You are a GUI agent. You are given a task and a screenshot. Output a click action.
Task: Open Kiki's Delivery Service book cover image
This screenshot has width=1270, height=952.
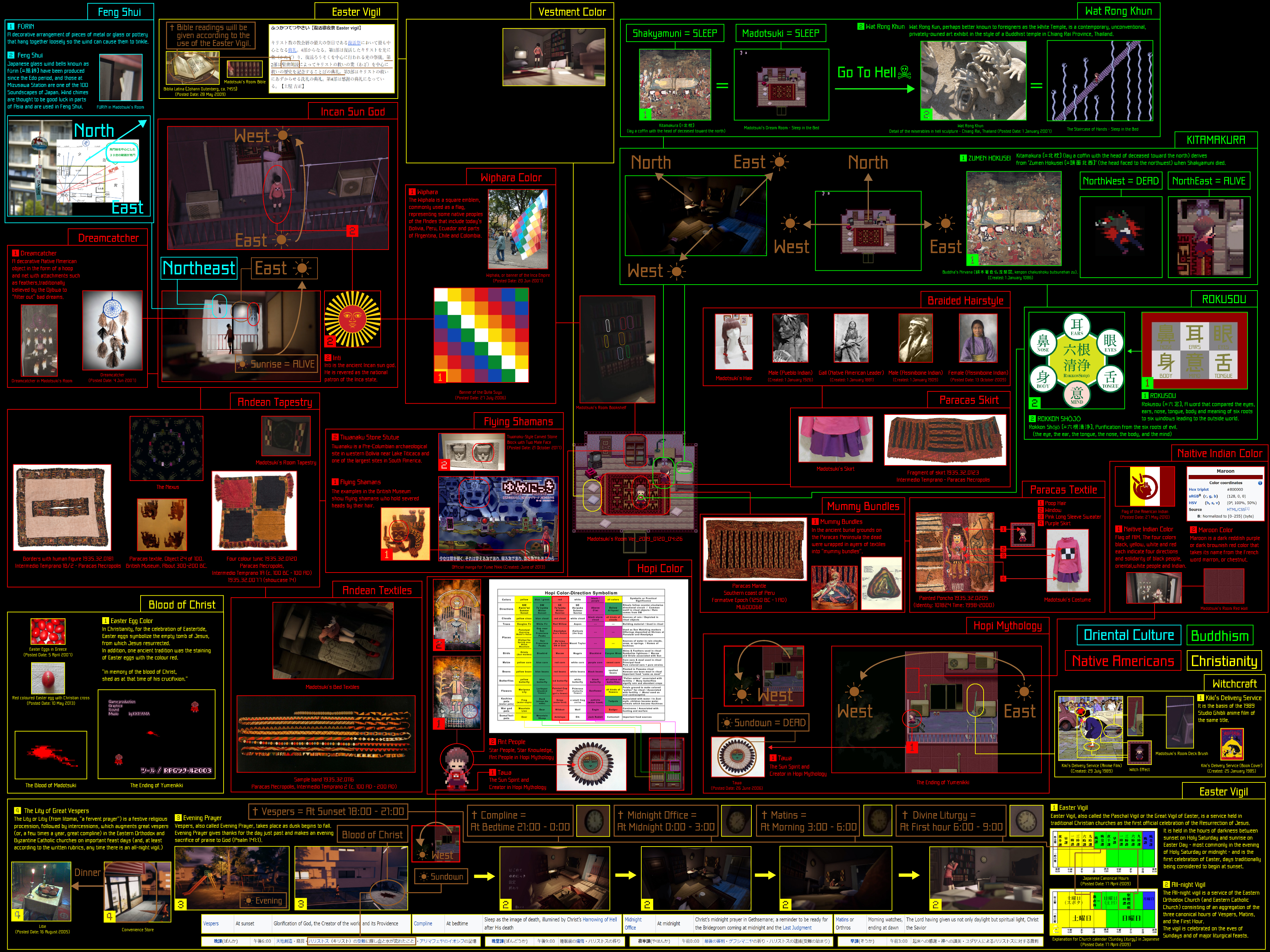click(1232, 744)
